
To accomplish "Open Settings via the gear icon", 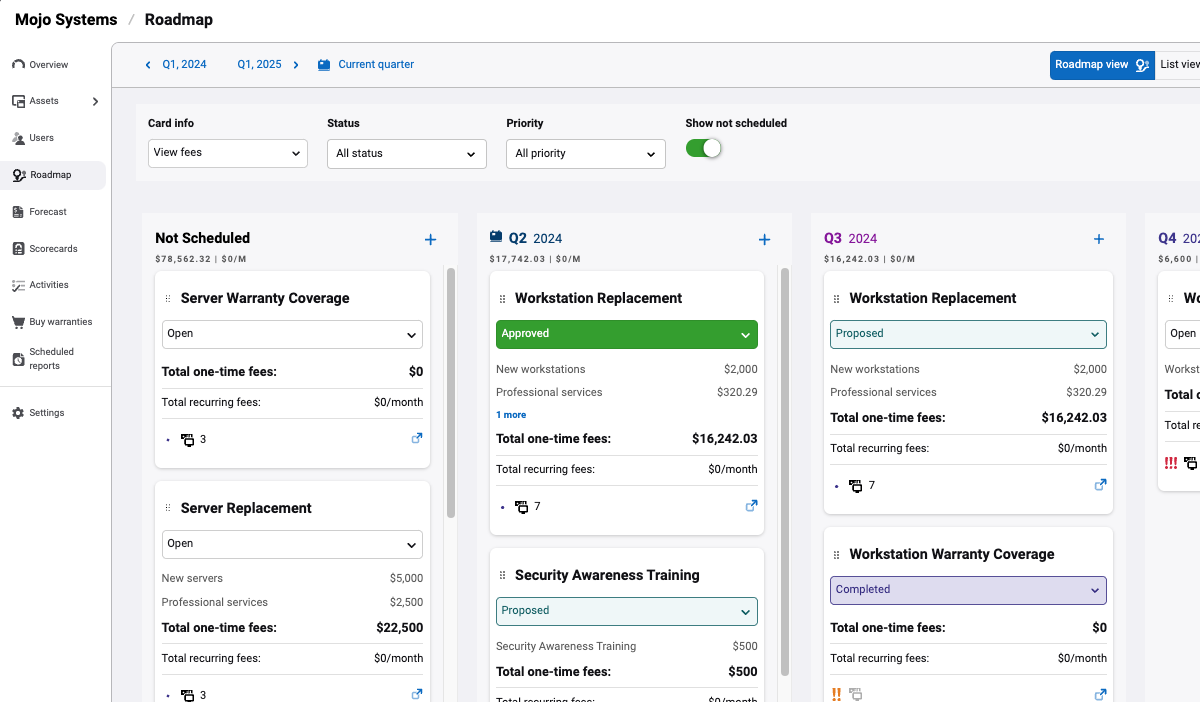I will pyautogui.click(x=17, y=412).
